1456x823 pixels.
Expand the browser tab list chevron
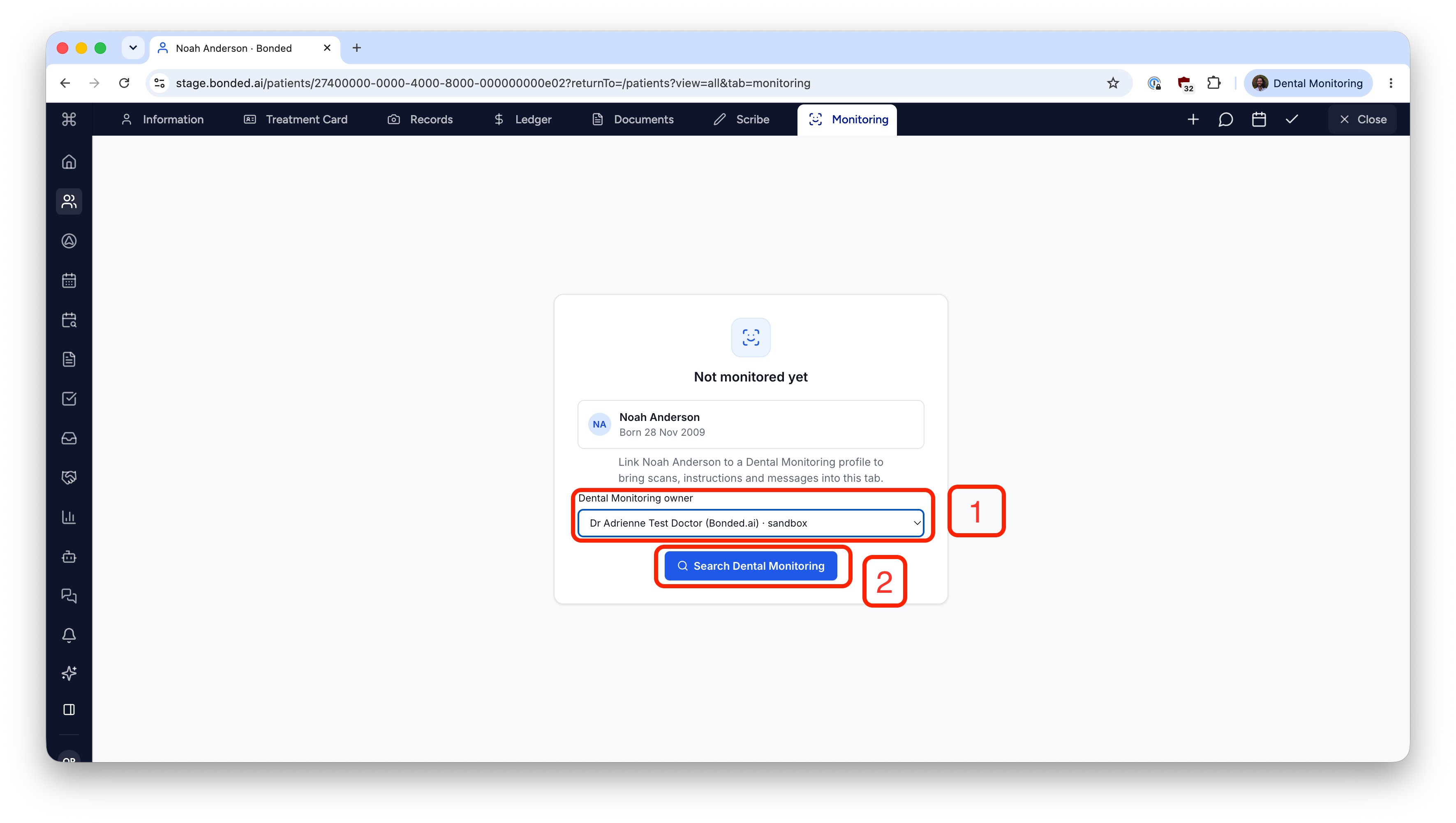coord(133,48)
